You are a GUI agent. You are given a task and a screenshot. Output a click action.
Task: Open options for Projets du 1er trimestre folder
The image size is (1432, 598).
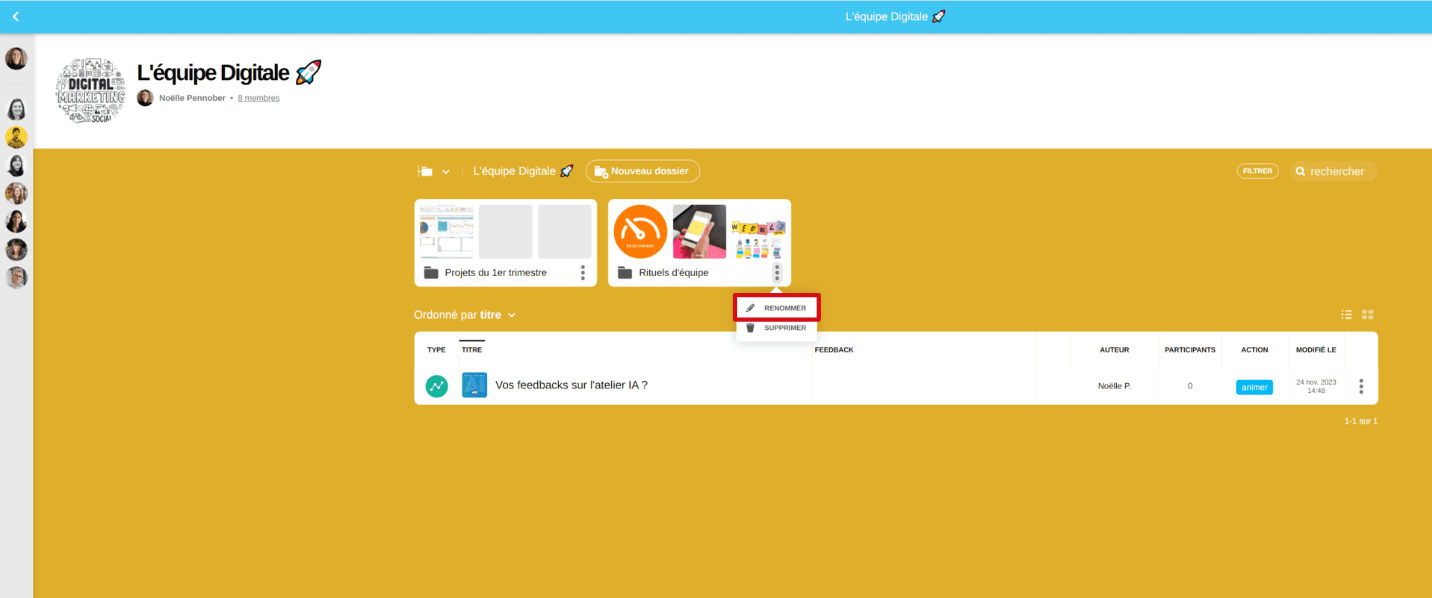583,272
